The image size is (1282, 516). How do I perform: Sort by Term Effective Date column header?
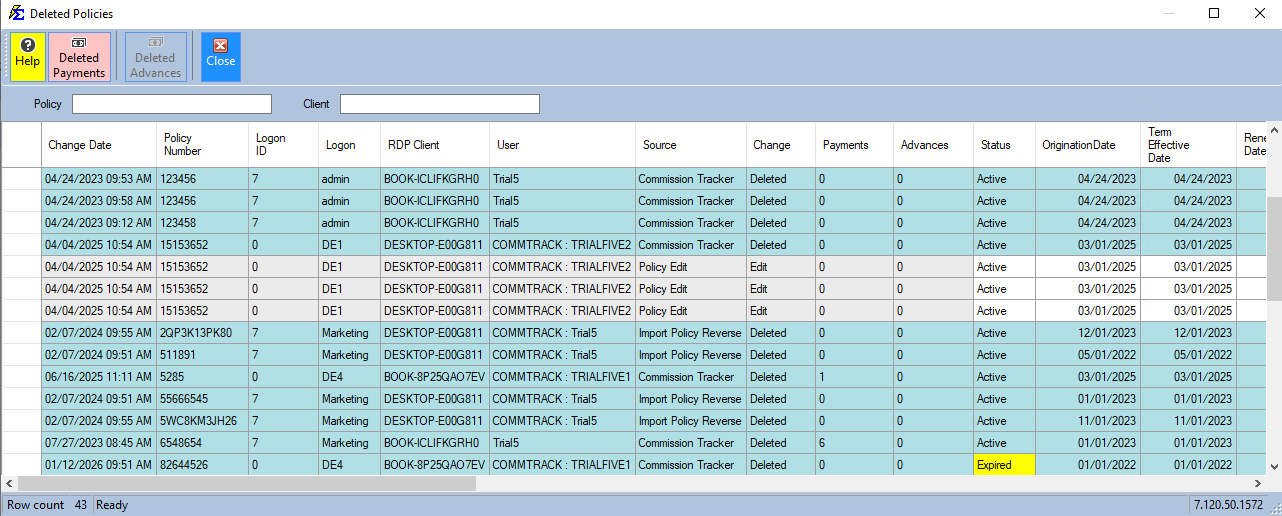coord(1188,145)
